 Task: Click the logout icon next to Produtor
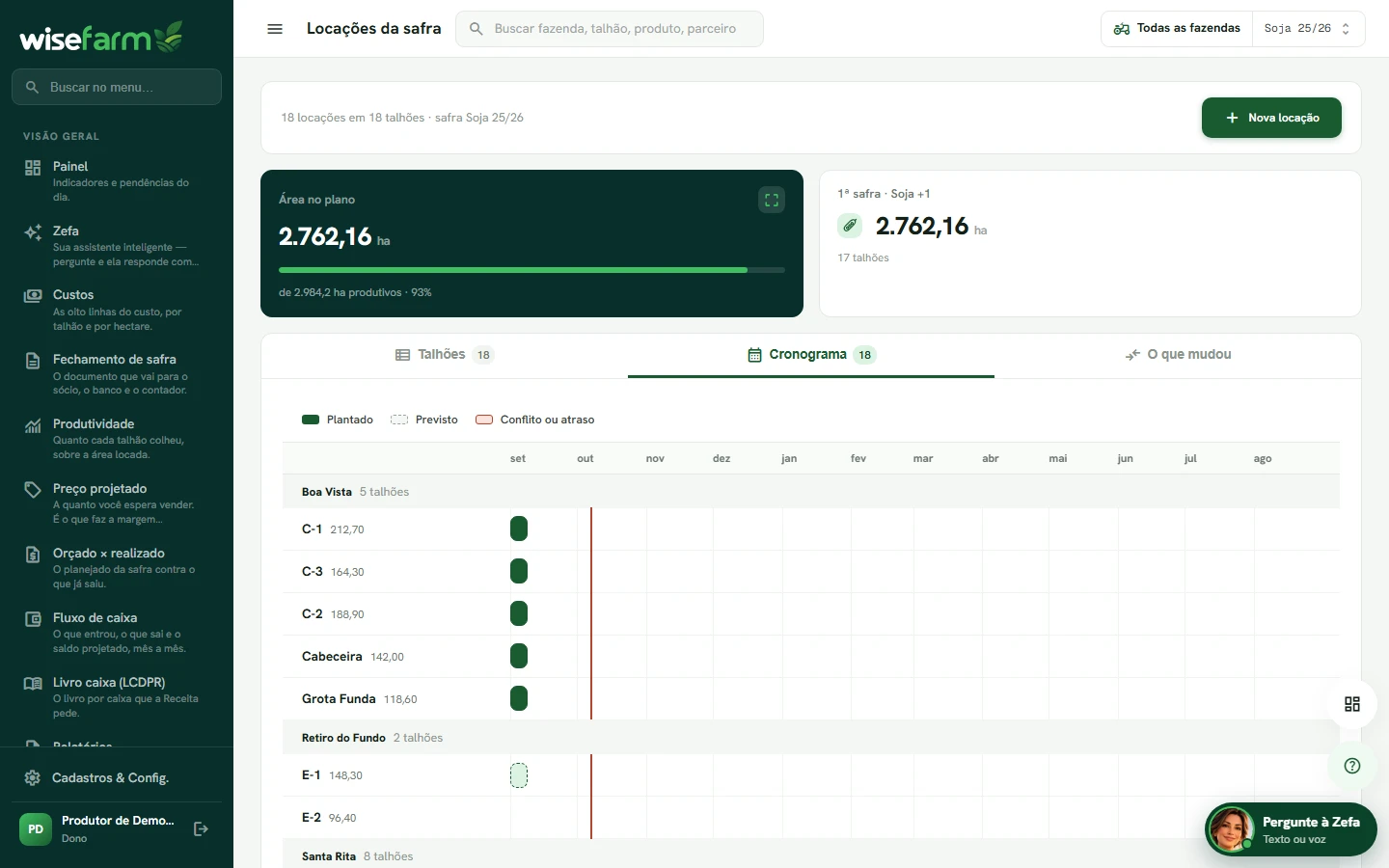pyautogui.click(x=201, y=829)
